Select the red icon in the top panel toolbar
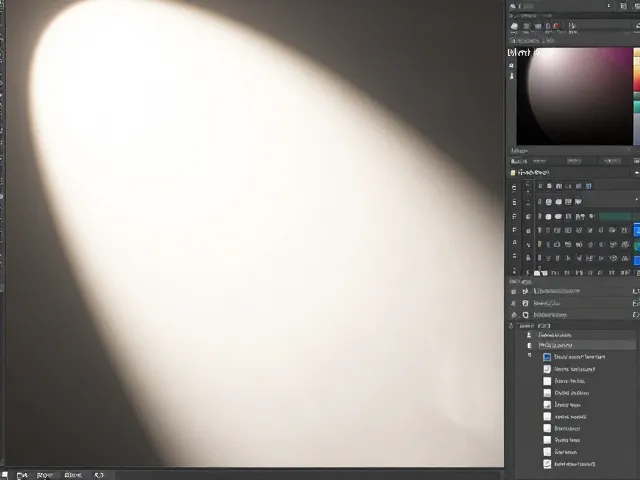Viewport: 640px width, 480px height. point(557,26)
